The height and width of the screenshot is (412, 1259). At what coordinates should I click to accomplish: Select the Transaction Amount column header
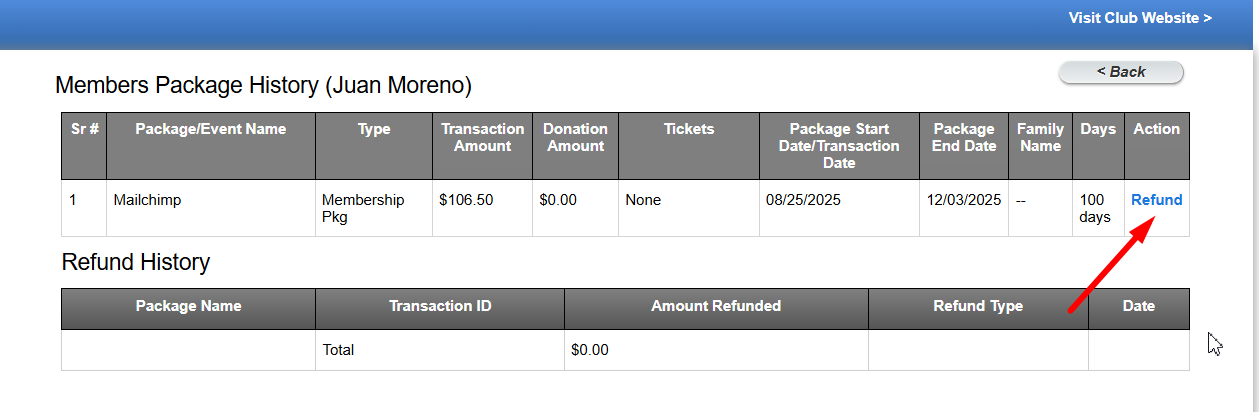pyautogui.click(x=482, y=137)
